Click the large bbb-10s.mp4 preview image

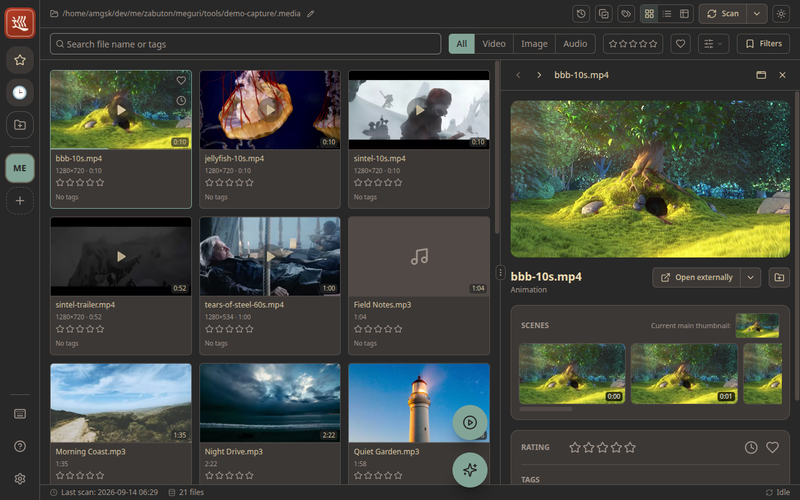[x=650, y=179]
